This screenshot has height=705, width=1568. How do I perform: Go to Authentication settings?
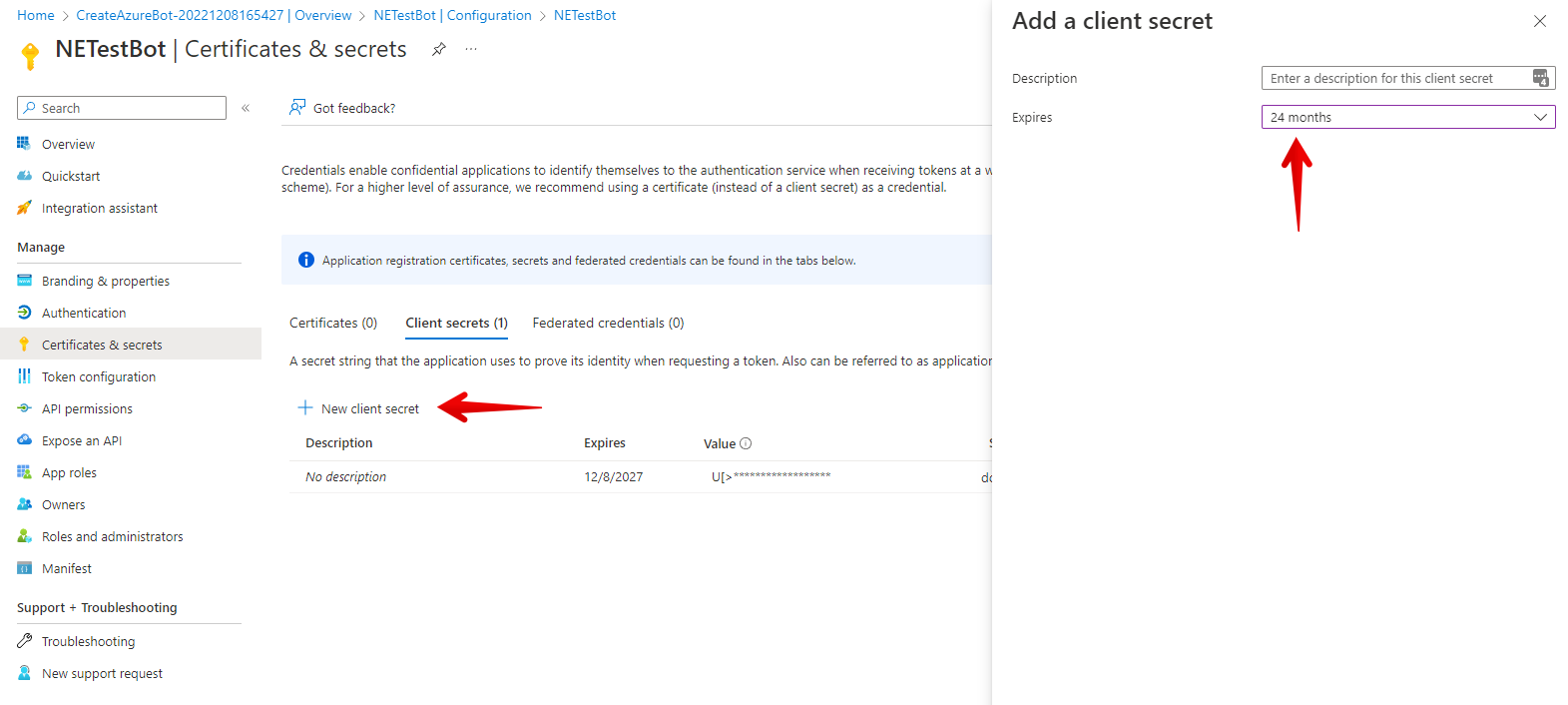point(84,313)
